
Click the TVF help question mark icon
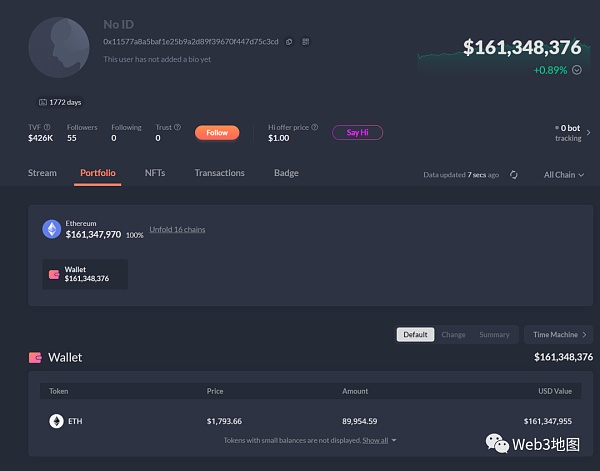pos(48,128)
